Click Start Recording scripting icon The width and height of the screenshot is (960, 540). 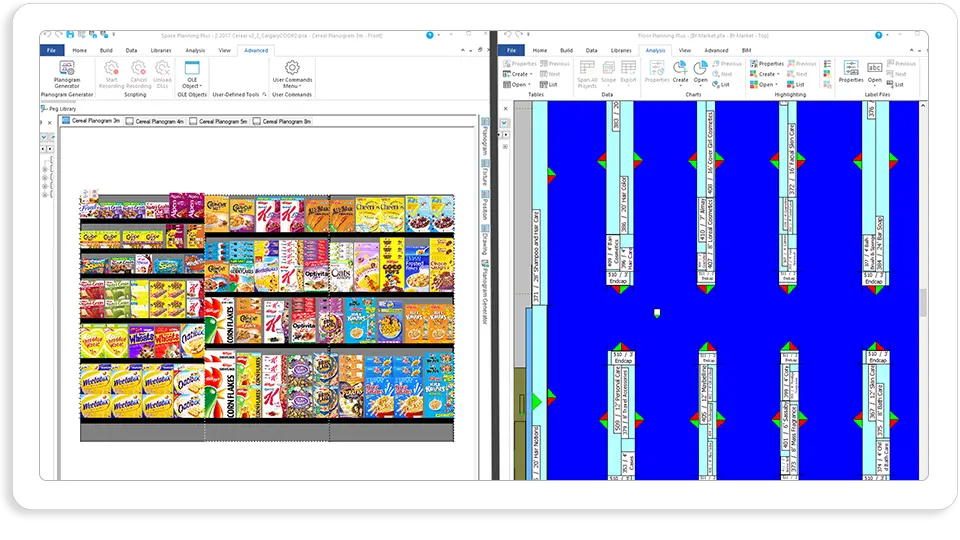point(111,75)
